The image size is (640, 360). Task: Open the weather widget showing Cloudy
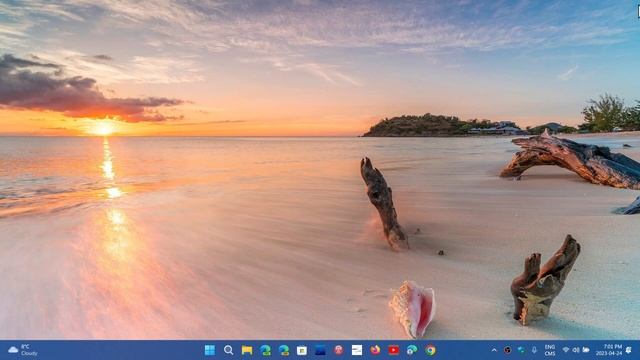pyautogui.click(x=23, y=350)
